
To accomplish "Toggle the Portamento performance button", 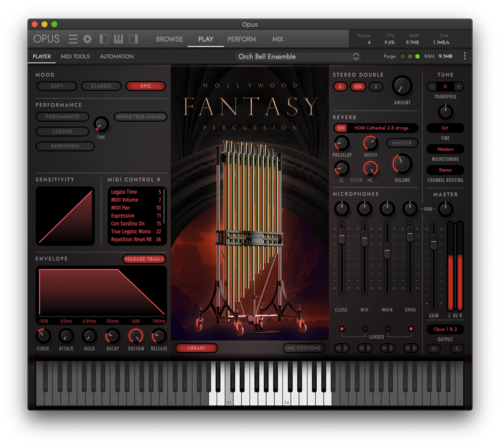I will pyautogui.click(x=62, y=117).
